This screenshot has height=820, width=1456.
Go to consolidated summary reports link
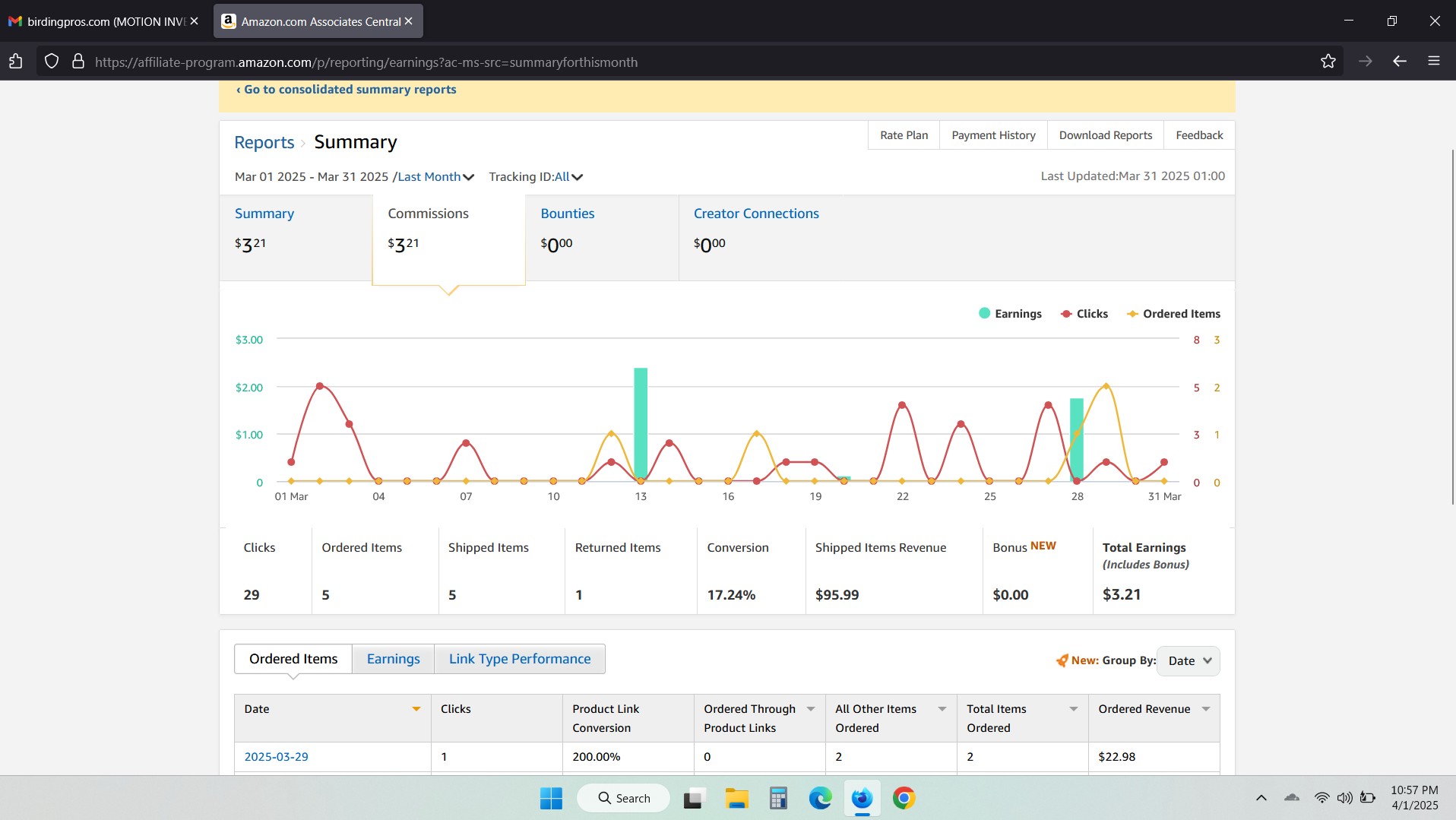[346, 90]
